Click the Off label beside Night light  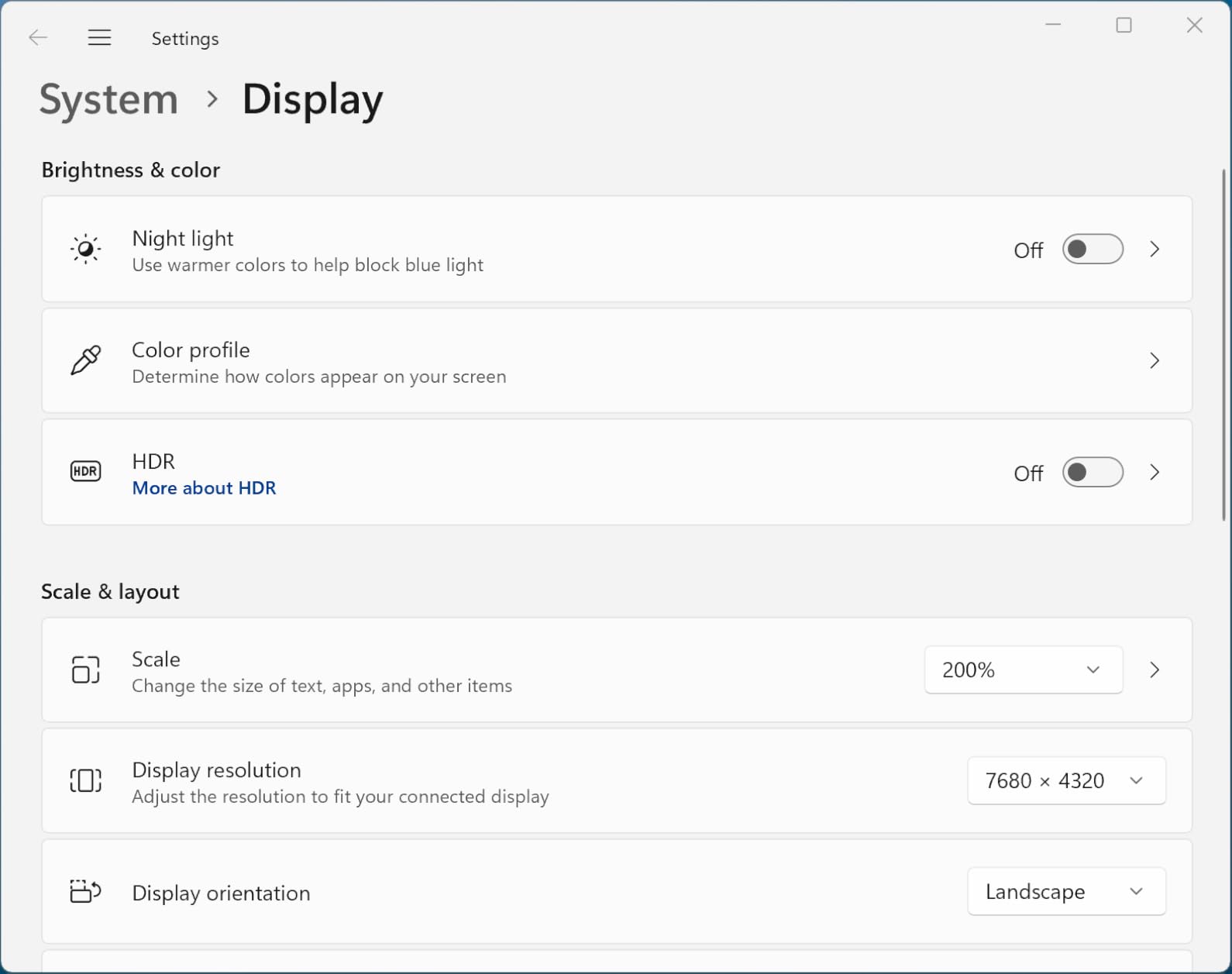[1028, 250]
